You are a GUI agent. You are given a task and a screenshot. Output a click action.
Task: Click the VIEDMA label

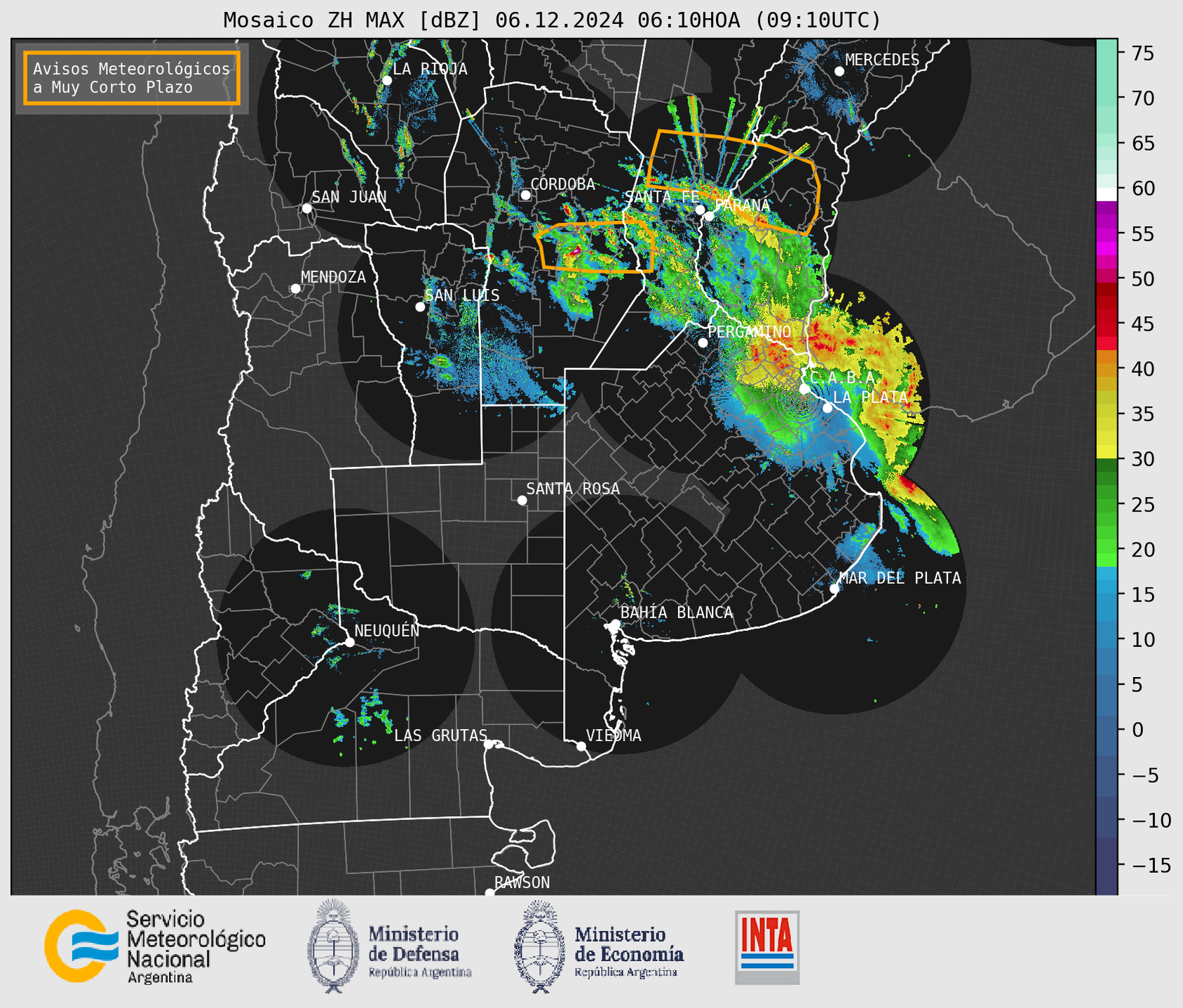pyautogui.click(x=614, y=735)
